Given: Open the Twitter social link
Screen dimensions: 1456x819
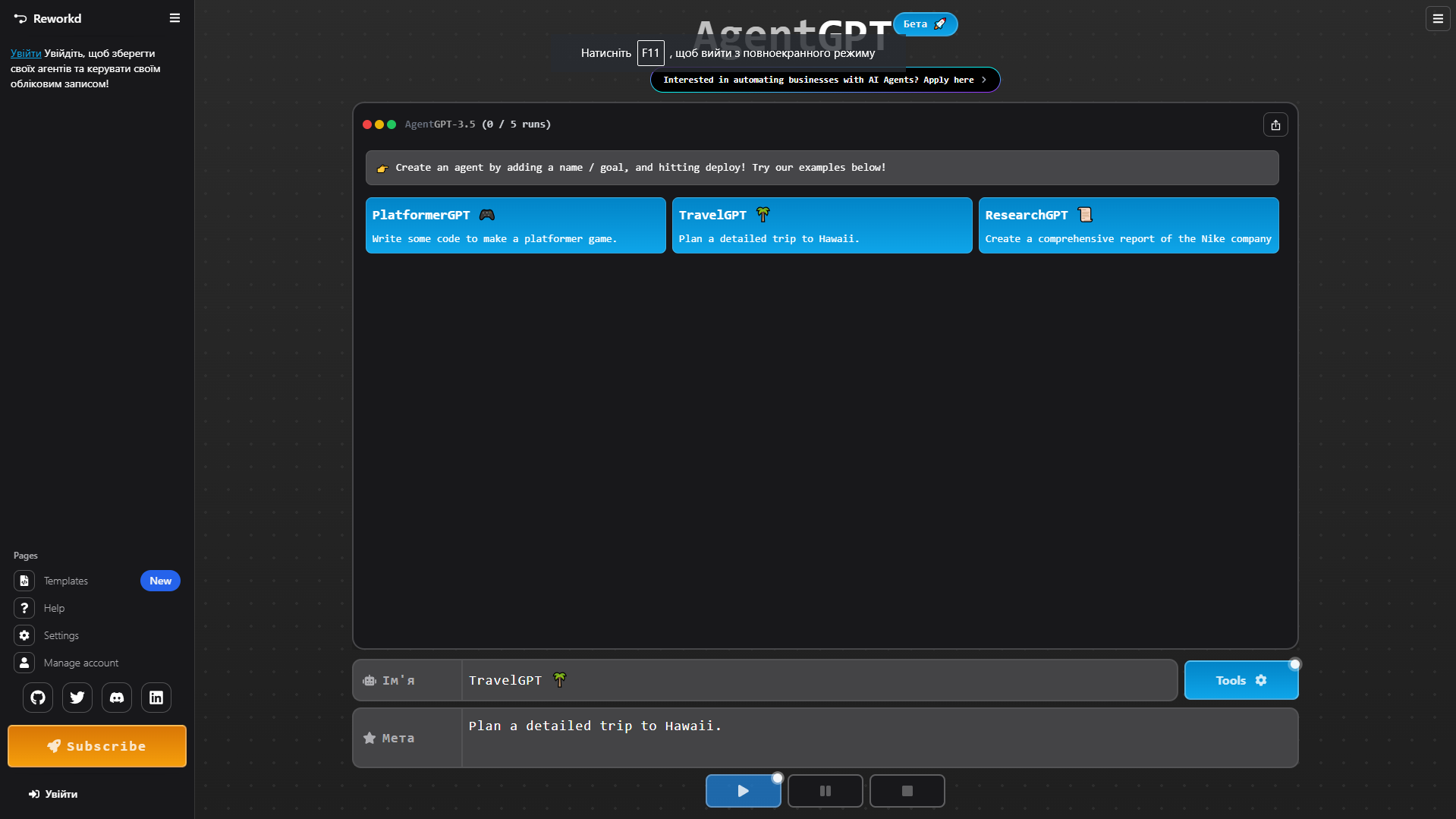Looking at the screenshot, I should (x=77, y=698).
